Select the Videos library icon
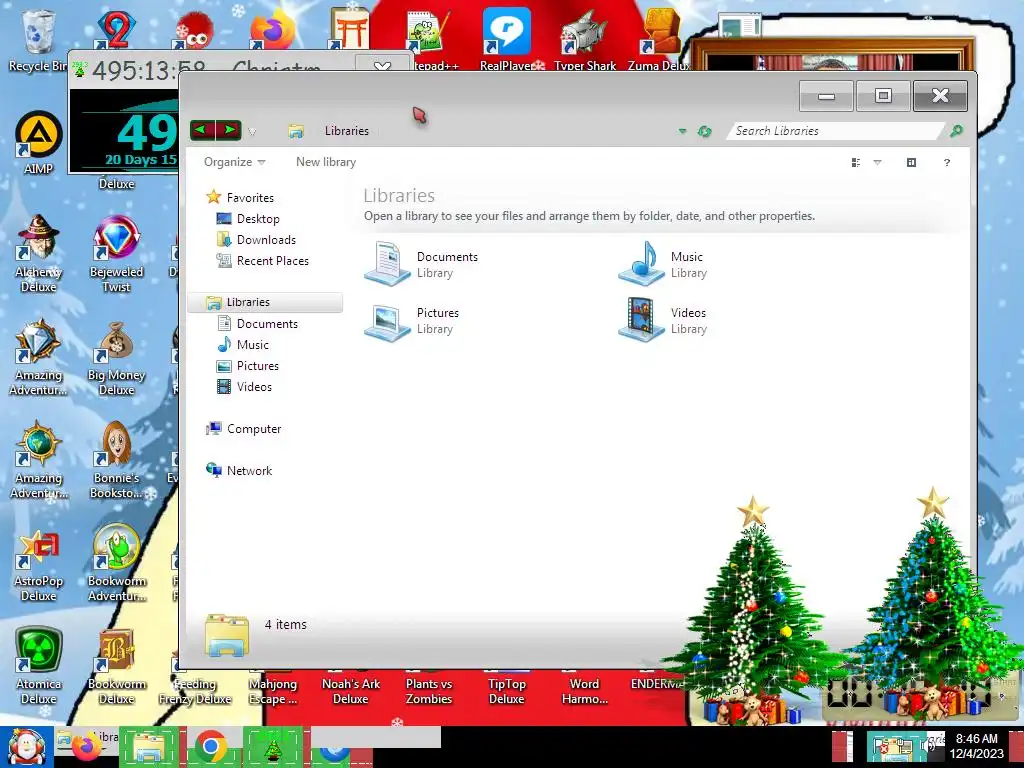 641,319
